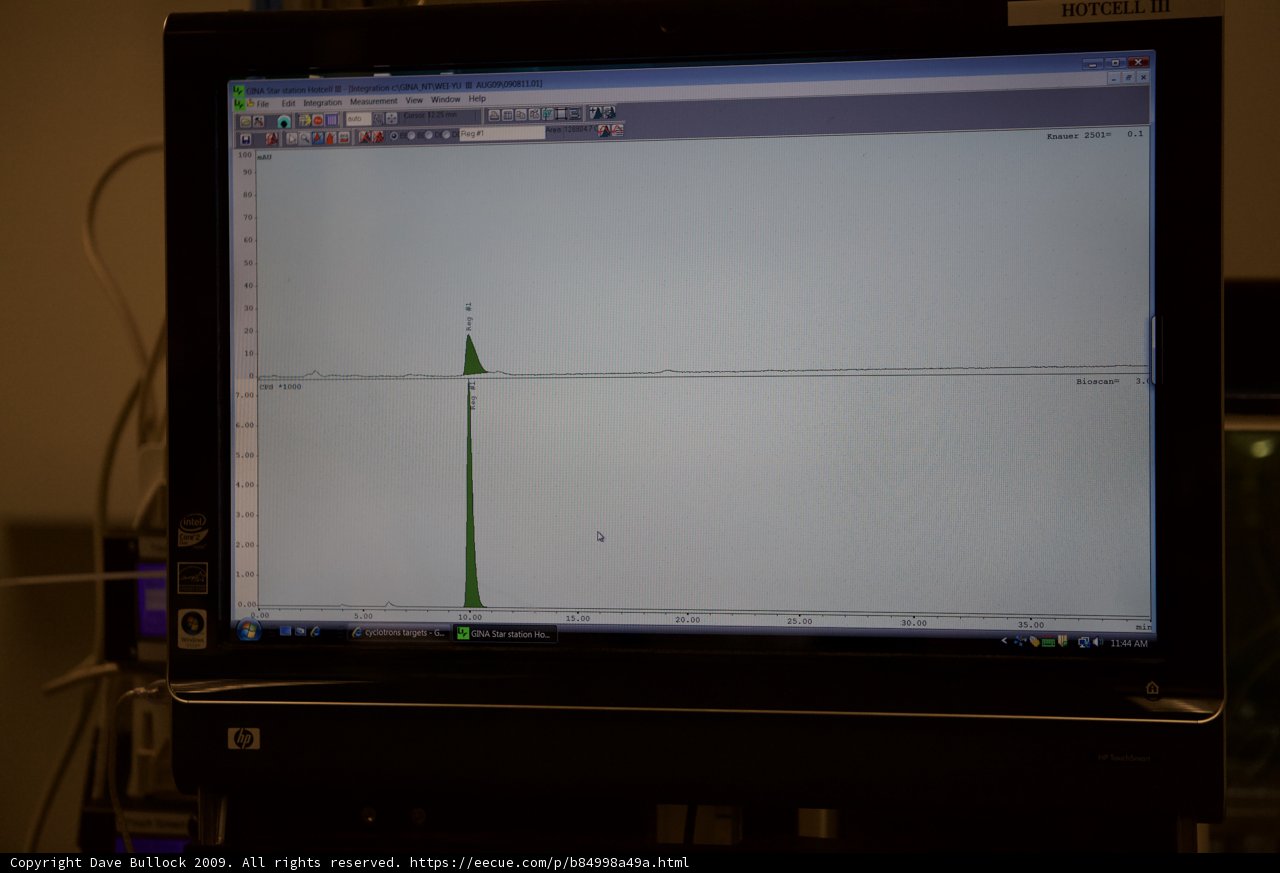This screenshot has width=1280, height=873.
Task: Click 'GINA Star station' taskbar button
Action: click(x=505, y=634)
